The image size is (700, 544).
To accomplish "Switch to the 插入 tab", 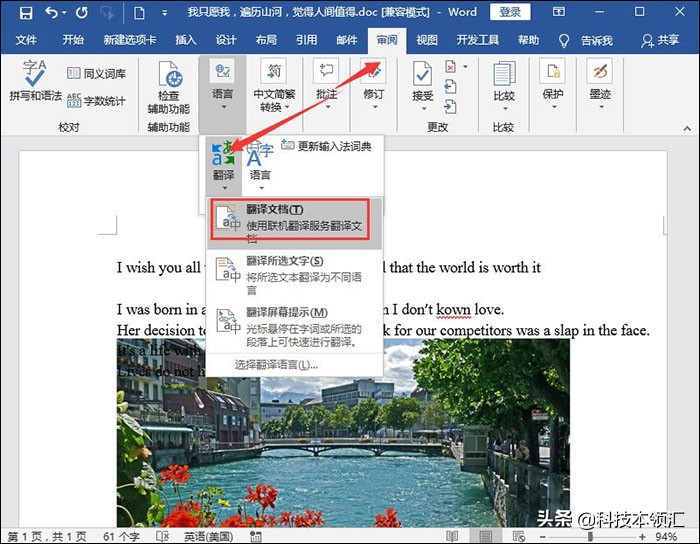I will [x=186, y=41].
